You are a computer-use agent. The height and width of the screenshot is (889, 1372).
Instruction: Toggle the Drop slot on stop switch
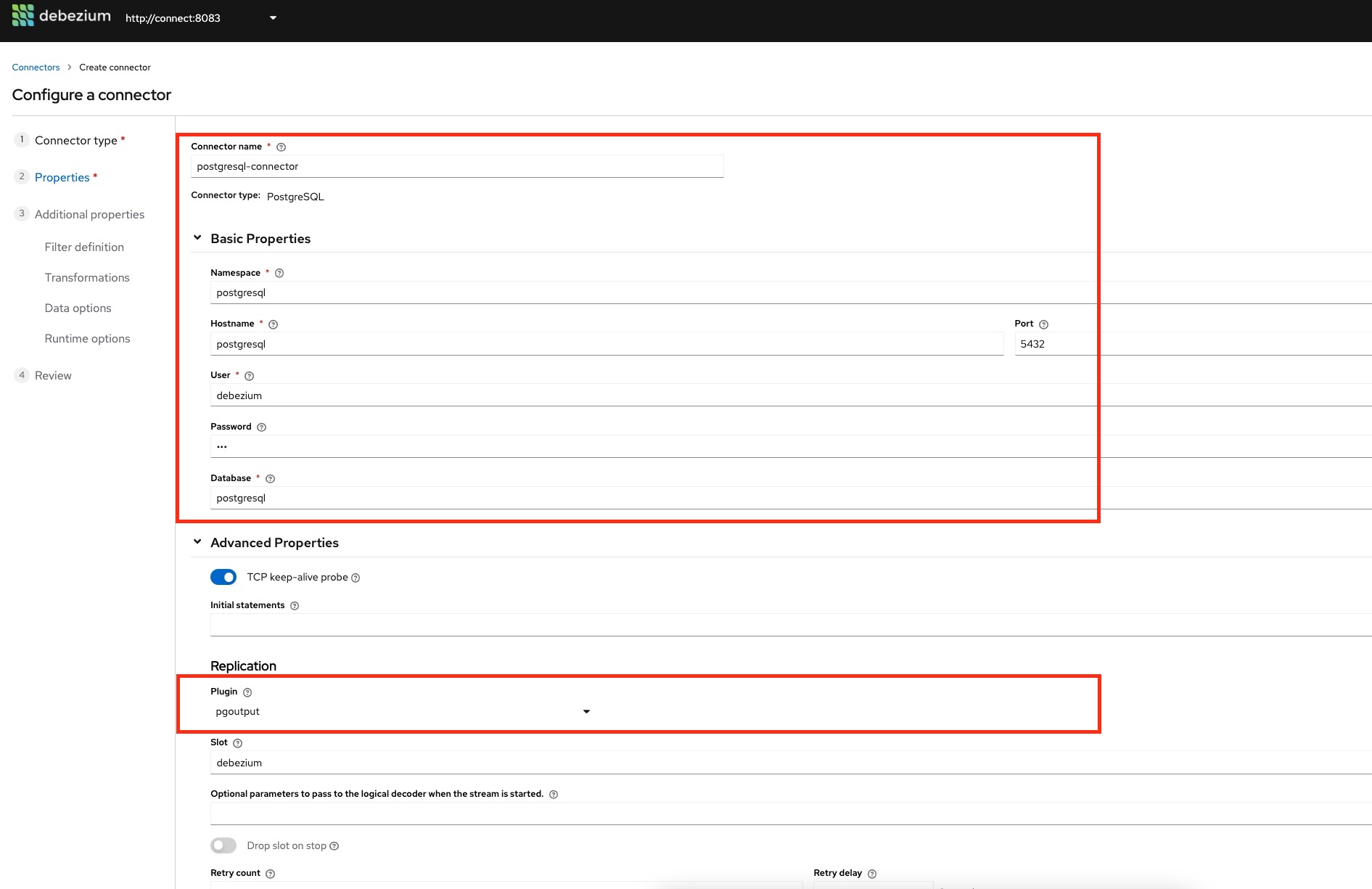223,845
